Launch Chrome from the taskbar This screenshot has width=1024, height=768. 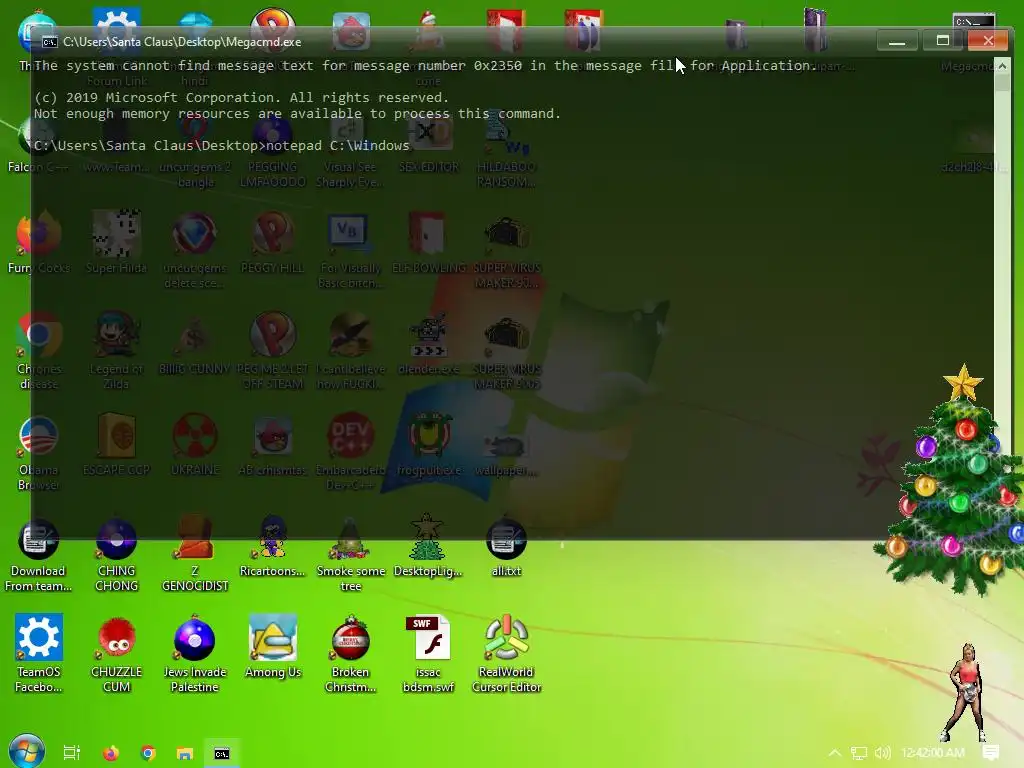click(x=148, y=753)
